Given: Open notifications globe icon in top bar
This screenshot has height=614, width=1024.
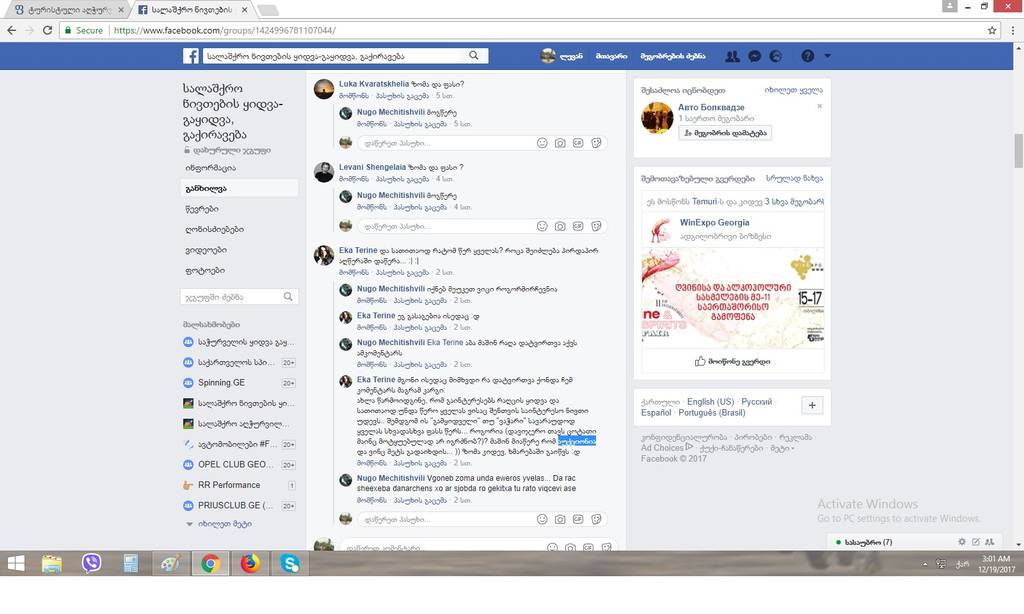Looking at the screenshot, I should 776,56.
